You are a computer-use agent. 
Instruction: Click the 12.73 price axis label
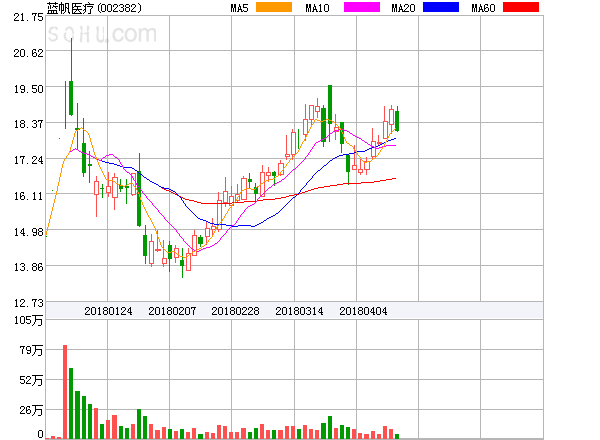point(28,303)
